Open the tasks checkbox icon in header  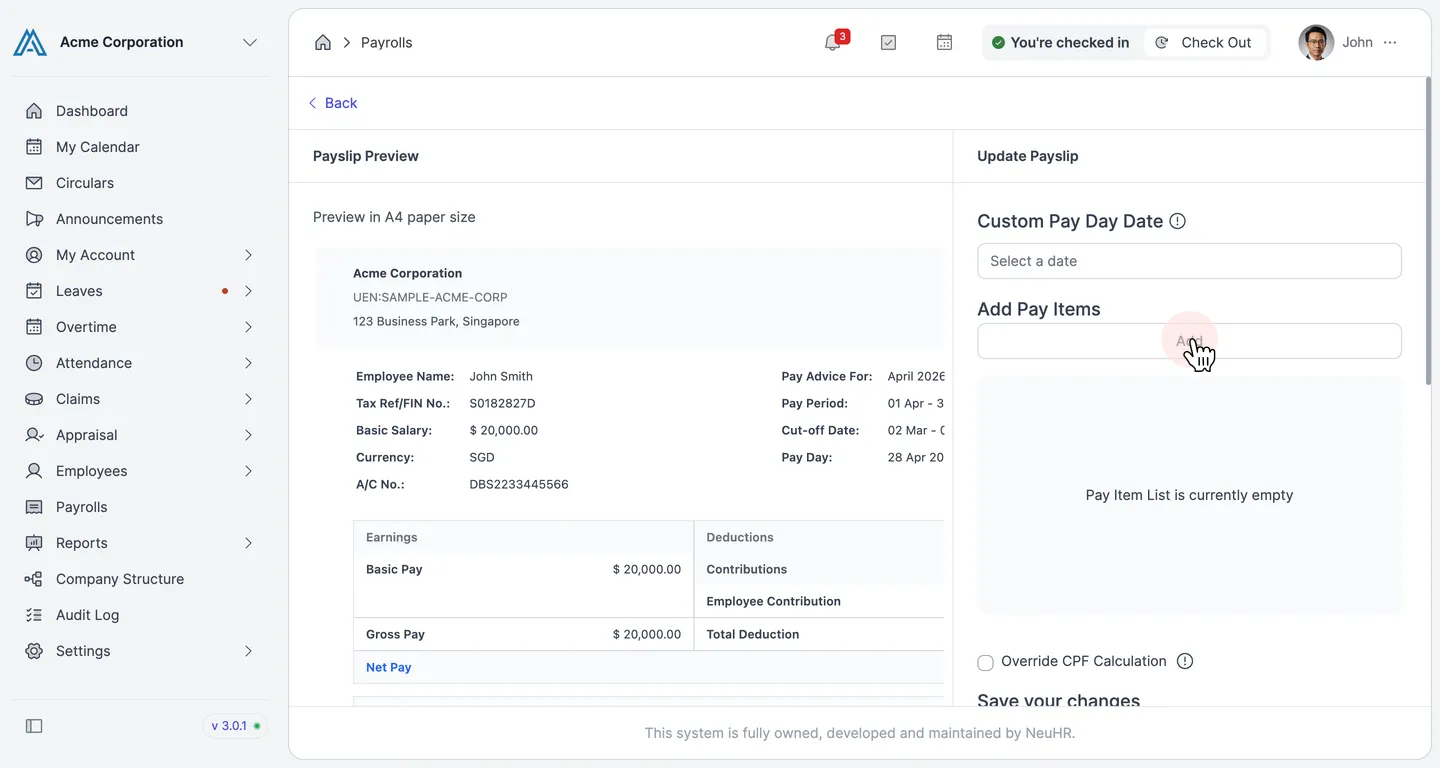(888, 42)
